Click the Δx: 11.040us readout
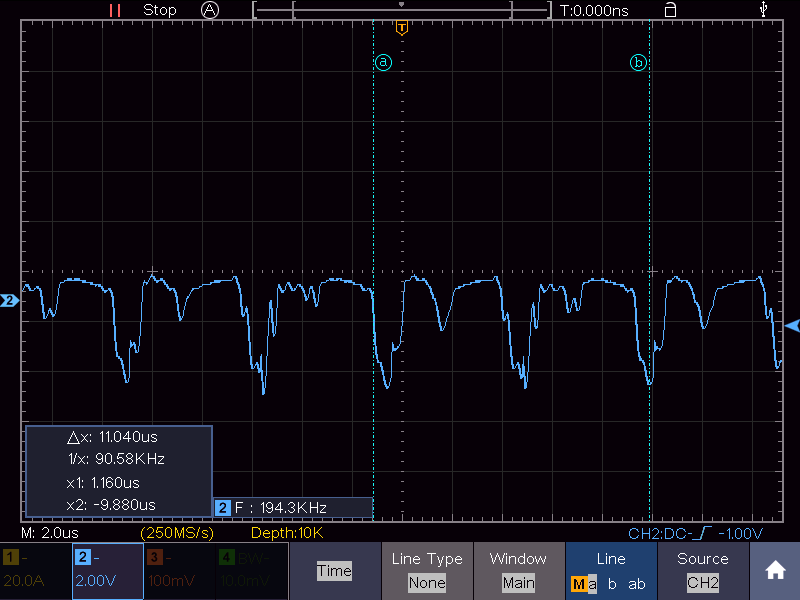 [113, 437]
